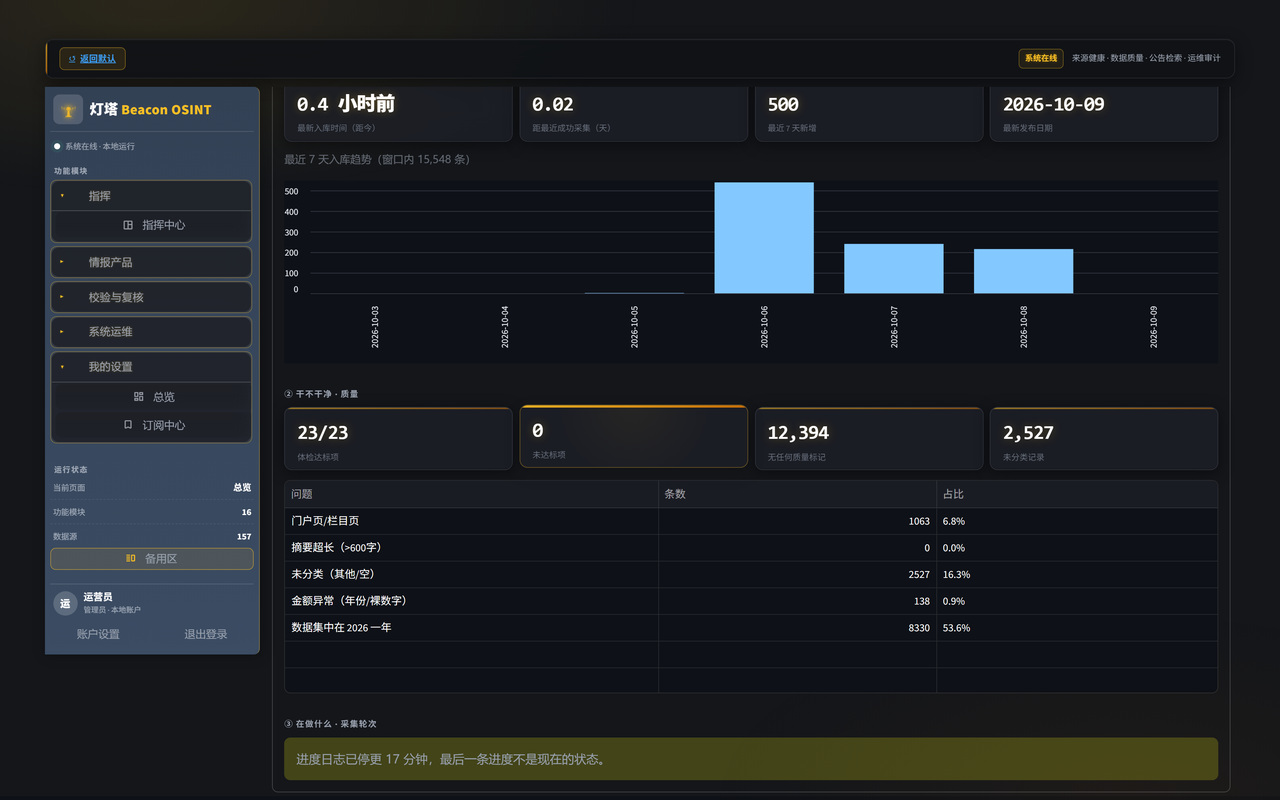Open the 订阅中心 sidebar page
1280x800 pixels.
[151, 425]
